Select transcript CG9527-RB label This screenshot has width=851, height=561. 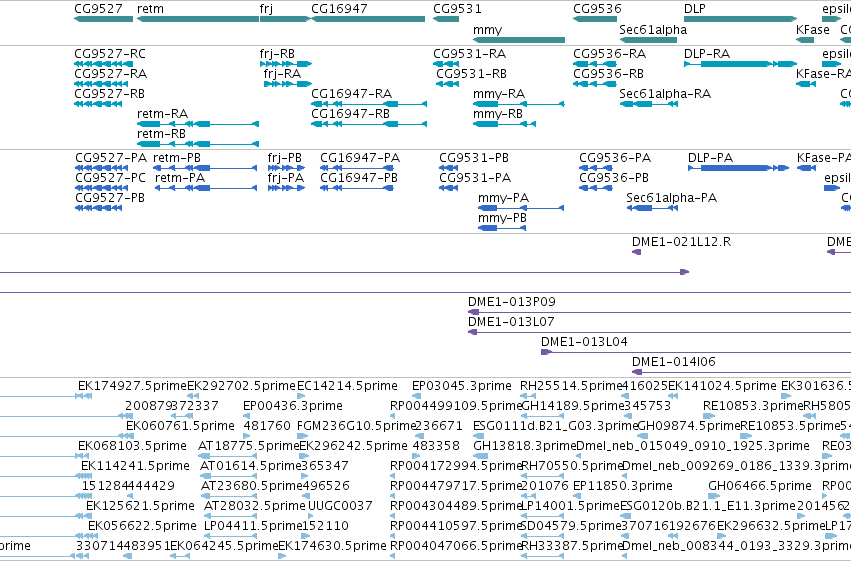point(110,94)
